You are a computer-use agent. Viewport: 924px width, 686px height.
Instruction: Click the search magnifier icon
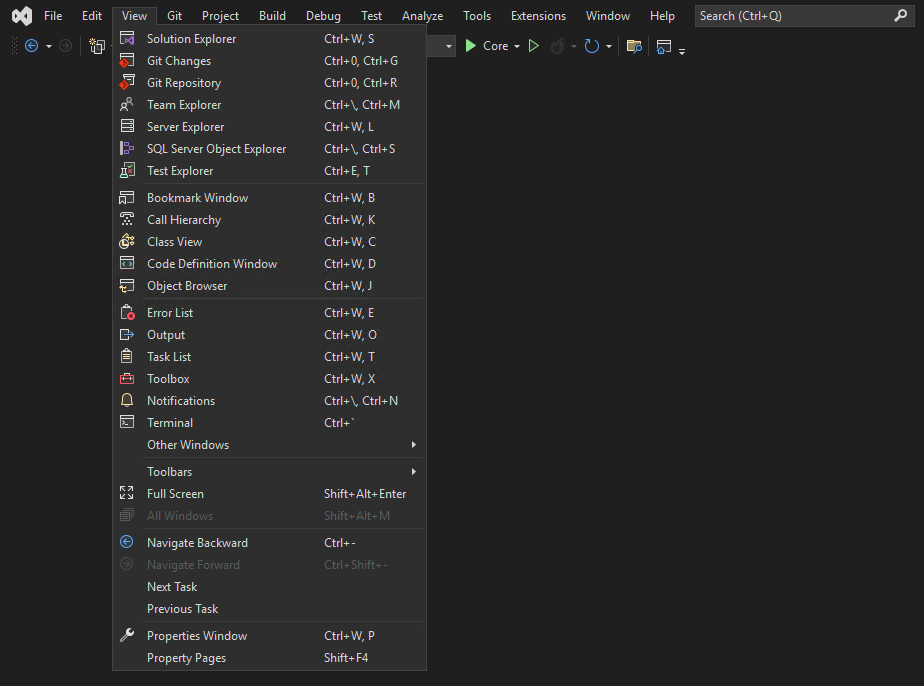[900, 15]
